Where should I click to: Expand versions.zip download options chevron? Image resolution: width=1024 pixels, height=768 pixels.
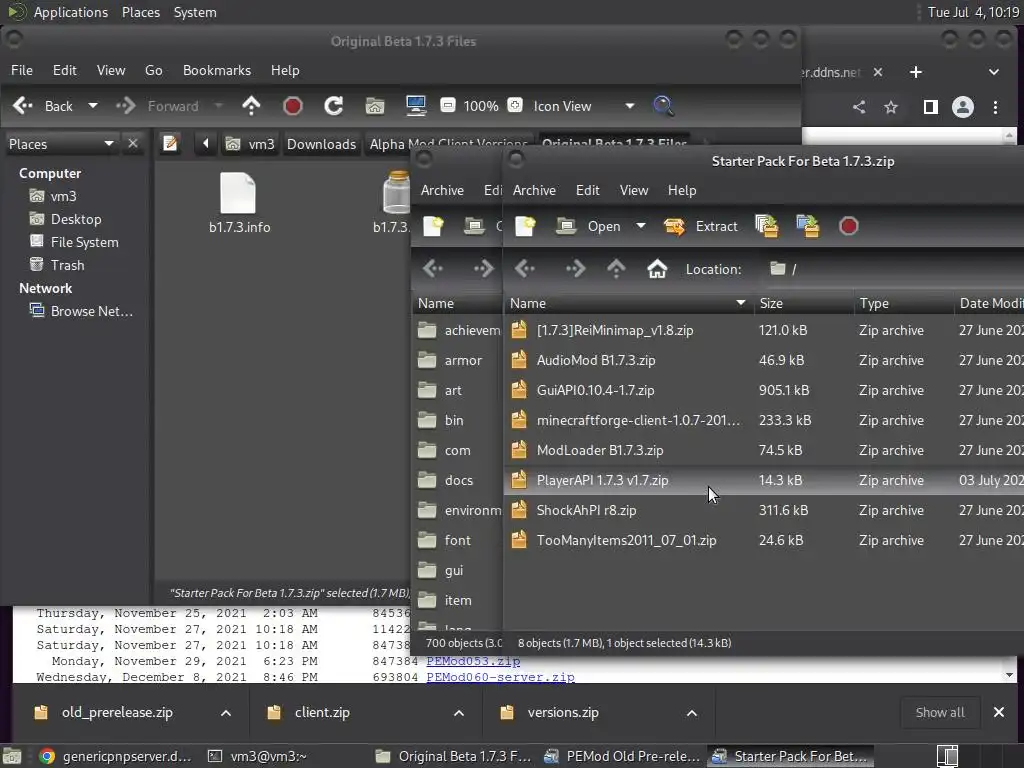(692, 713)
